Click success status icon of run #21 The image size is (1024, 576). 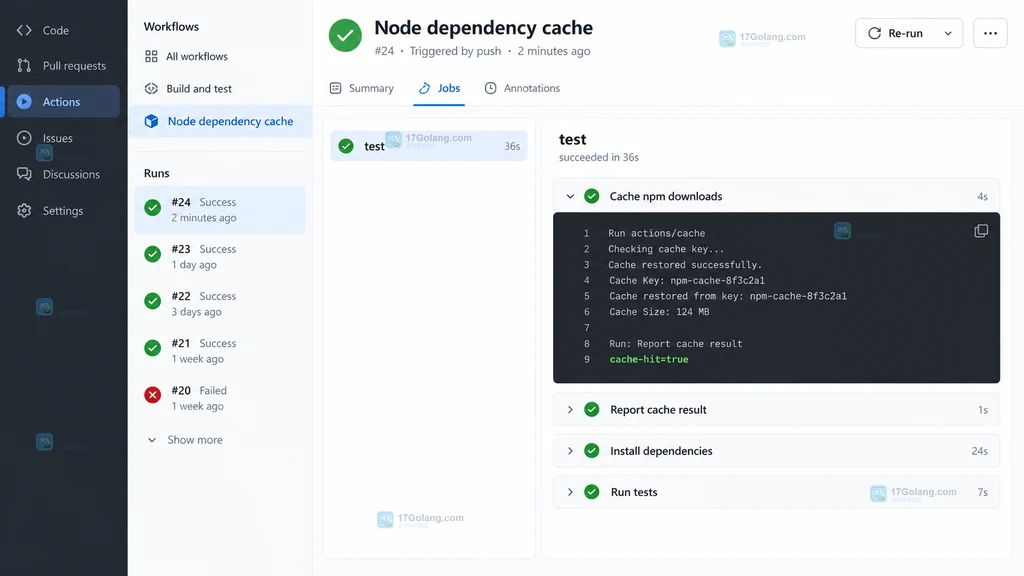153,348
